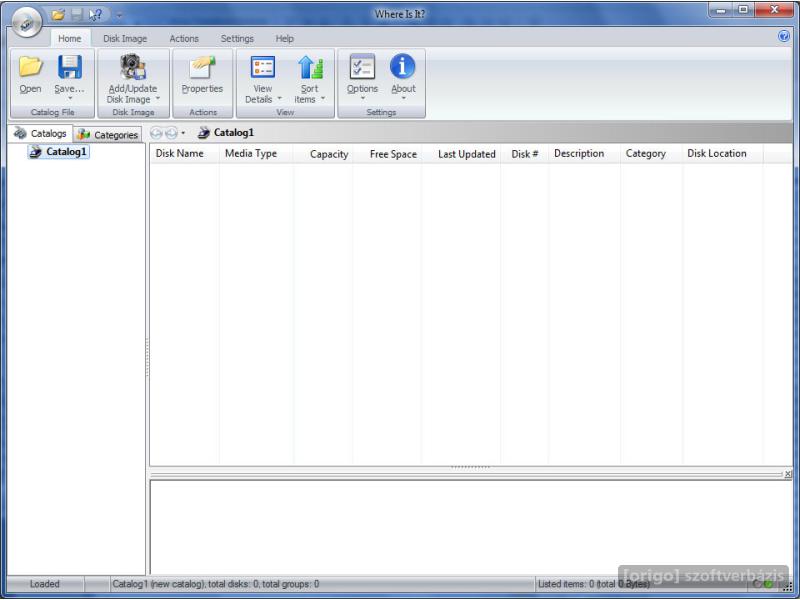Sort by the Disk # column header
Screen dimensions: 800x600
[x=525, y=154]
